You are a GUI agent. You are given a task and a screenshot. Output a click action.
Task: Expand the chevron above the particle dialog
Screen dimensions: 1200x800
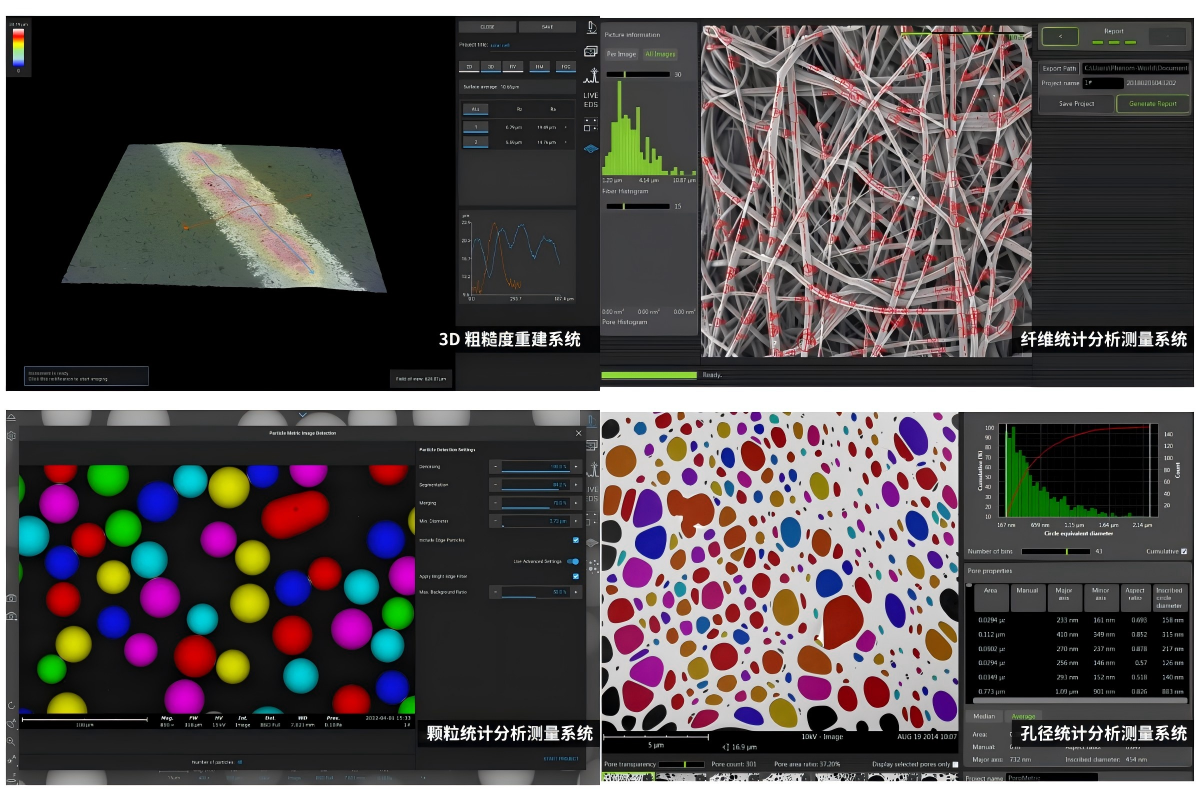(302, 414)
